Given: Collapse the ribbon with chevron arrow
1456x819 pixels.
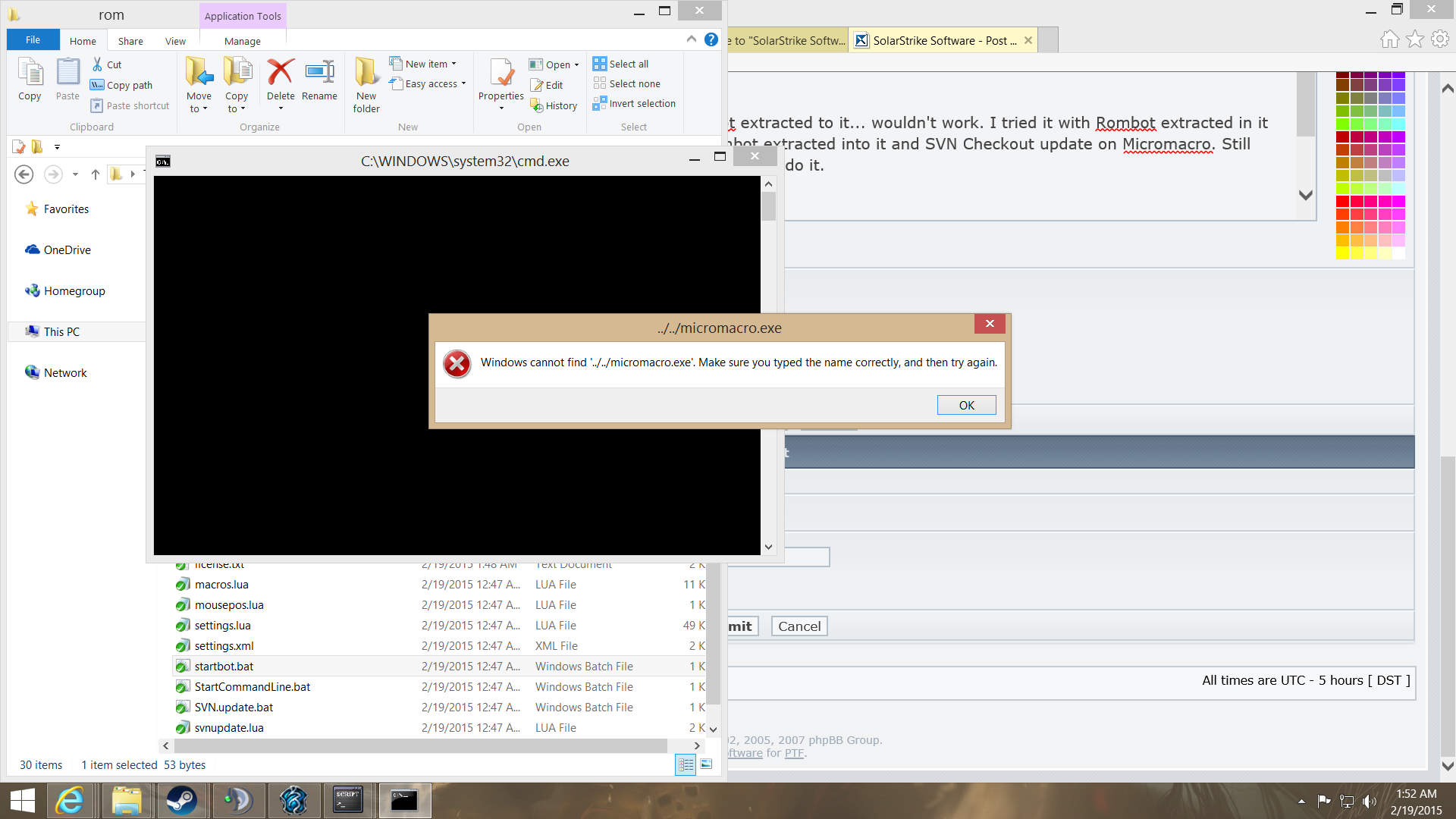Looking at the screenshot, I should point(691,39).
